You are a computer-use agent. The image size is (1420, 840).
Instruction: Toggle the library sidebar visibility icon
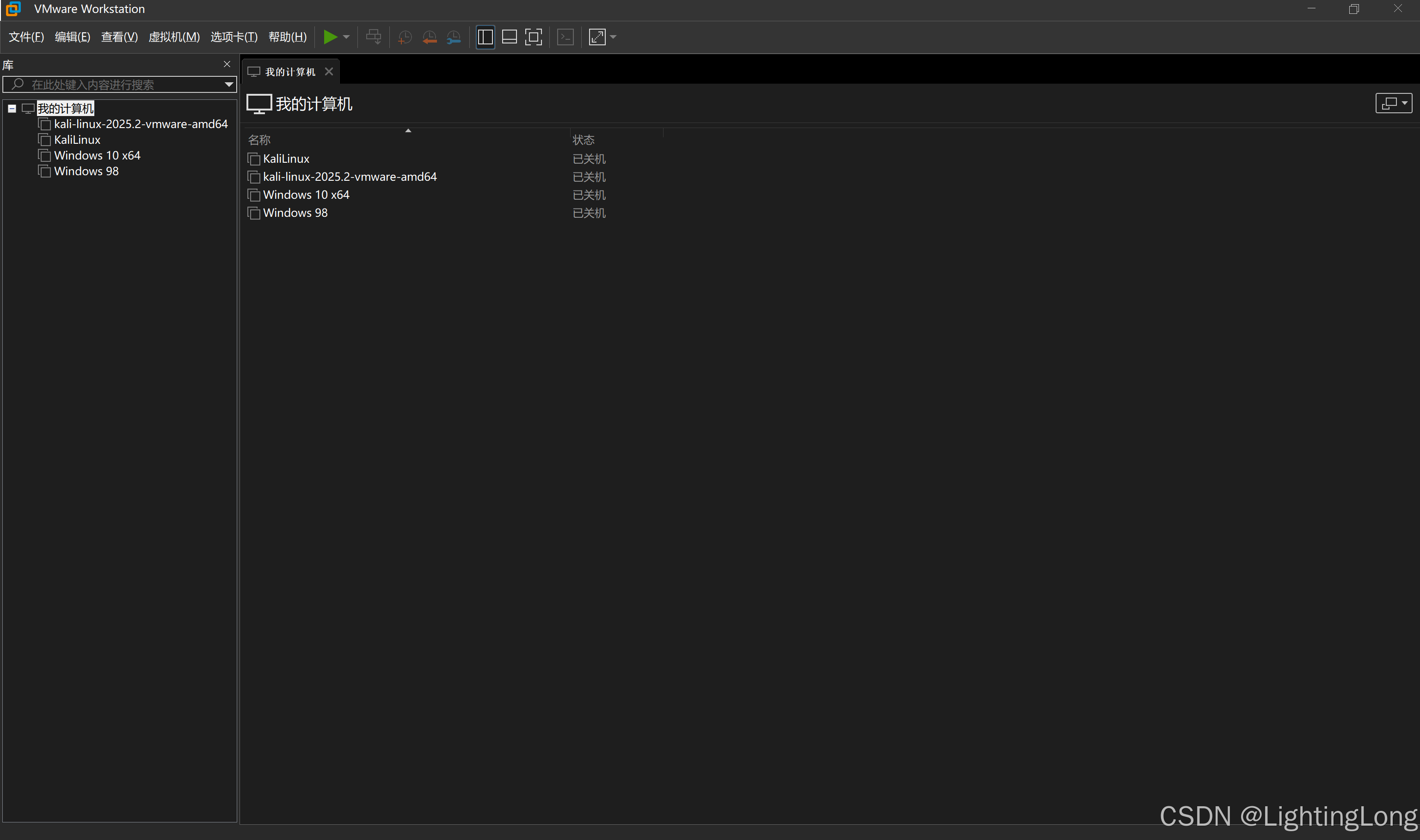coord(485,37)
